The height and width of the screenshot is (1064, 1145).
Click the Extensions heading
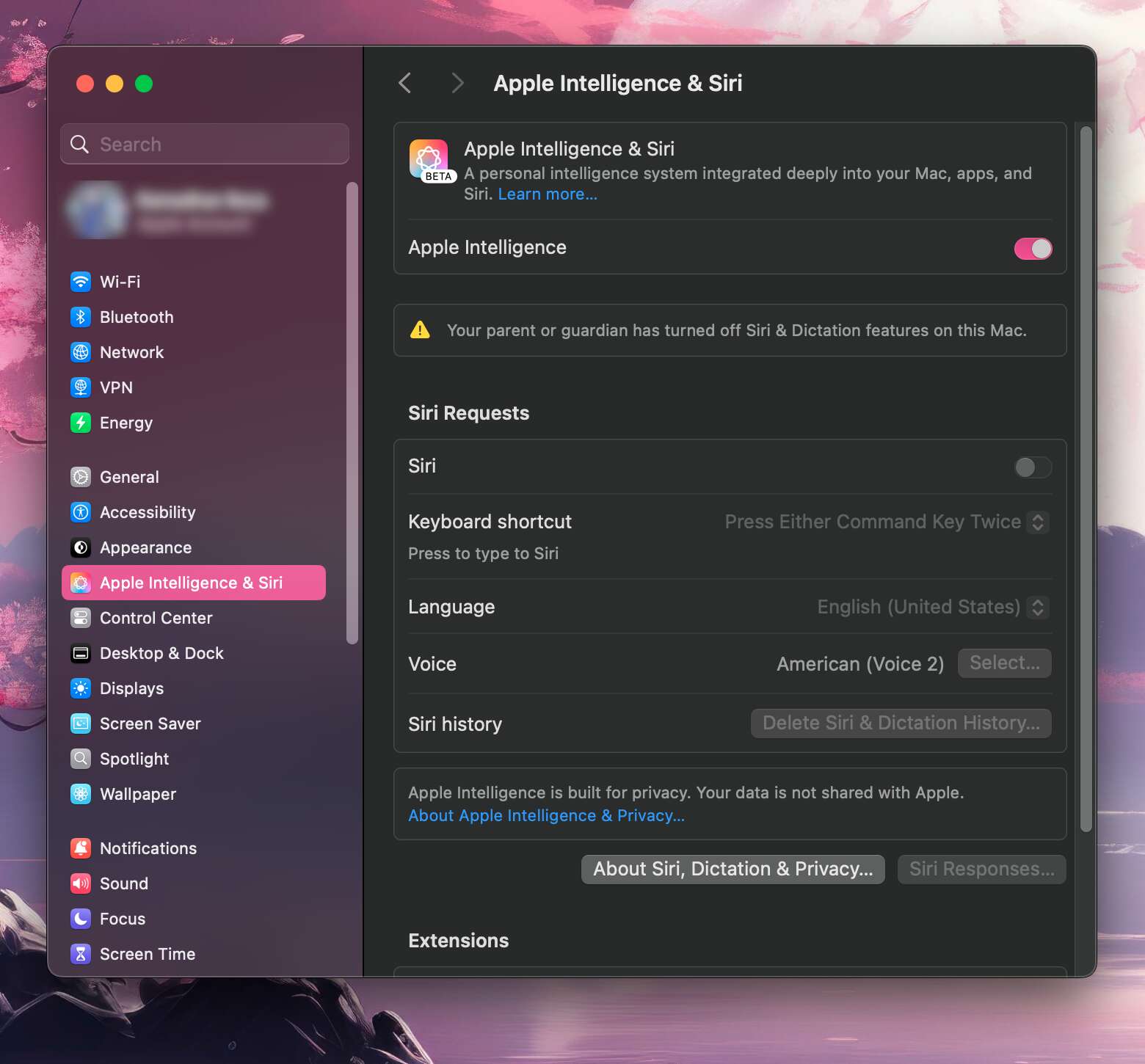[458, 941]
